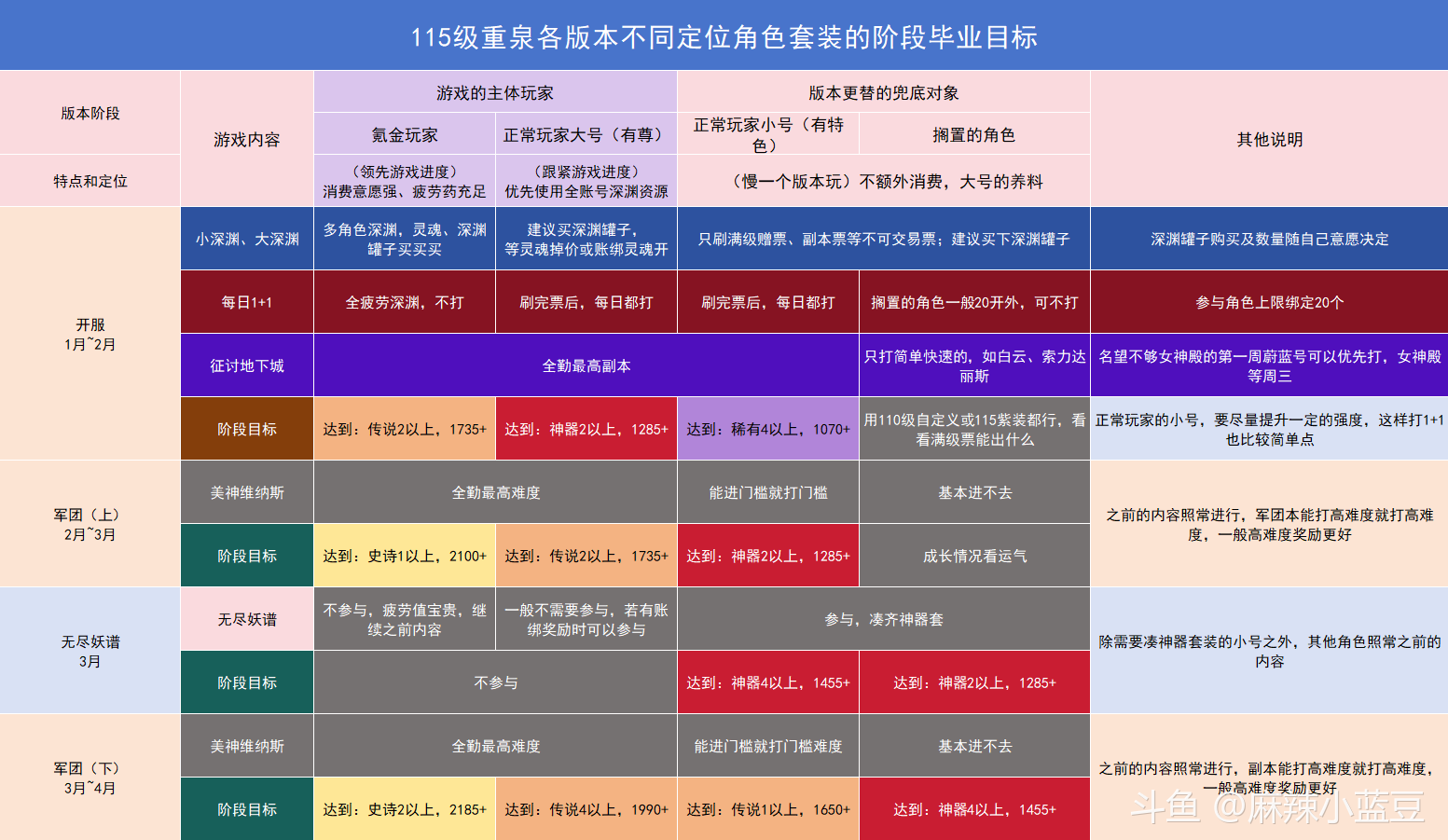The image size is (1448, 840).
Task: Click the yellow 史诗2以上，2185+ cell
Action: click(404, 809)
